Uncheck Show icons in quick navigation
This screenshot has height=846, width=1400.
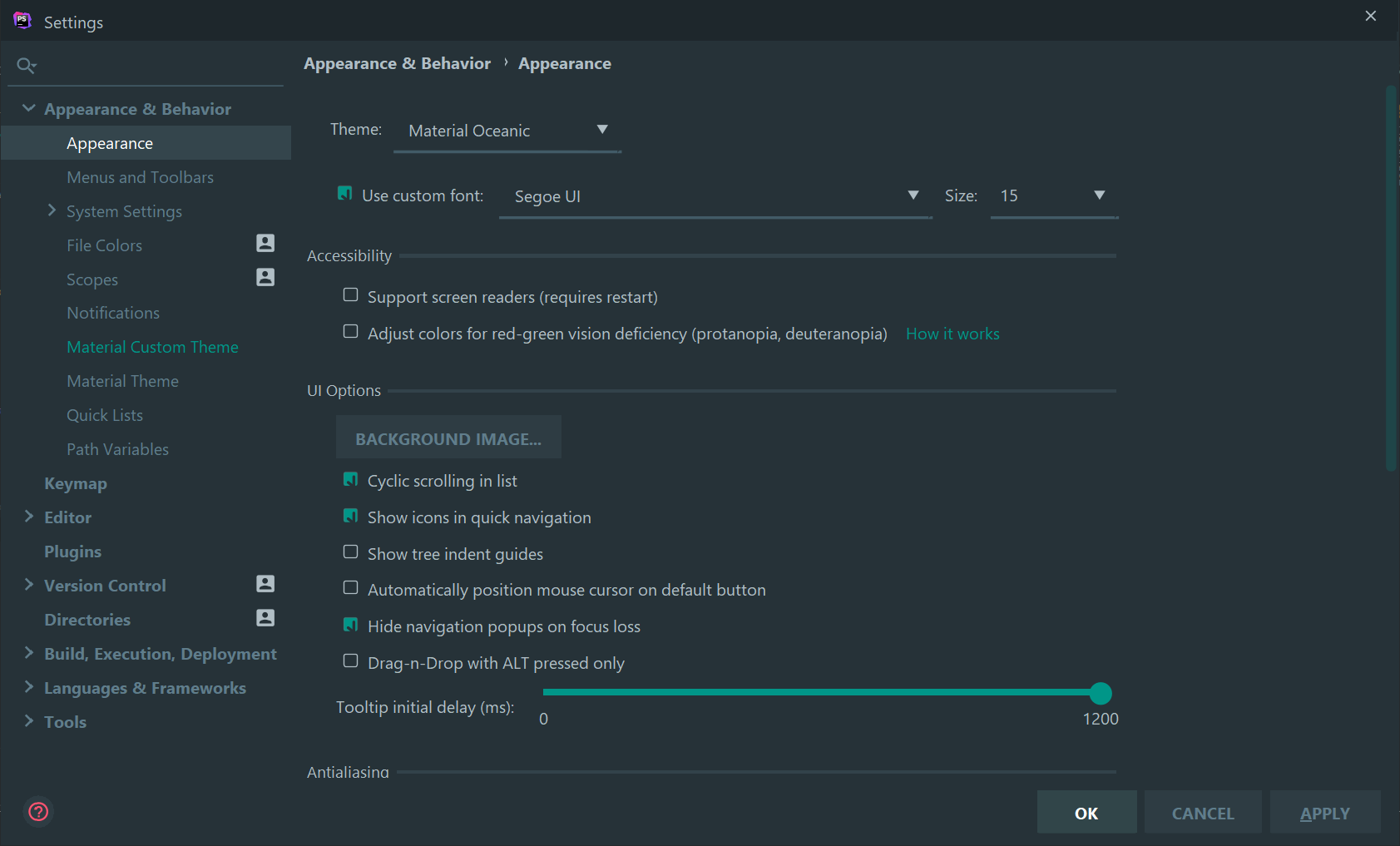pos(351,517)
